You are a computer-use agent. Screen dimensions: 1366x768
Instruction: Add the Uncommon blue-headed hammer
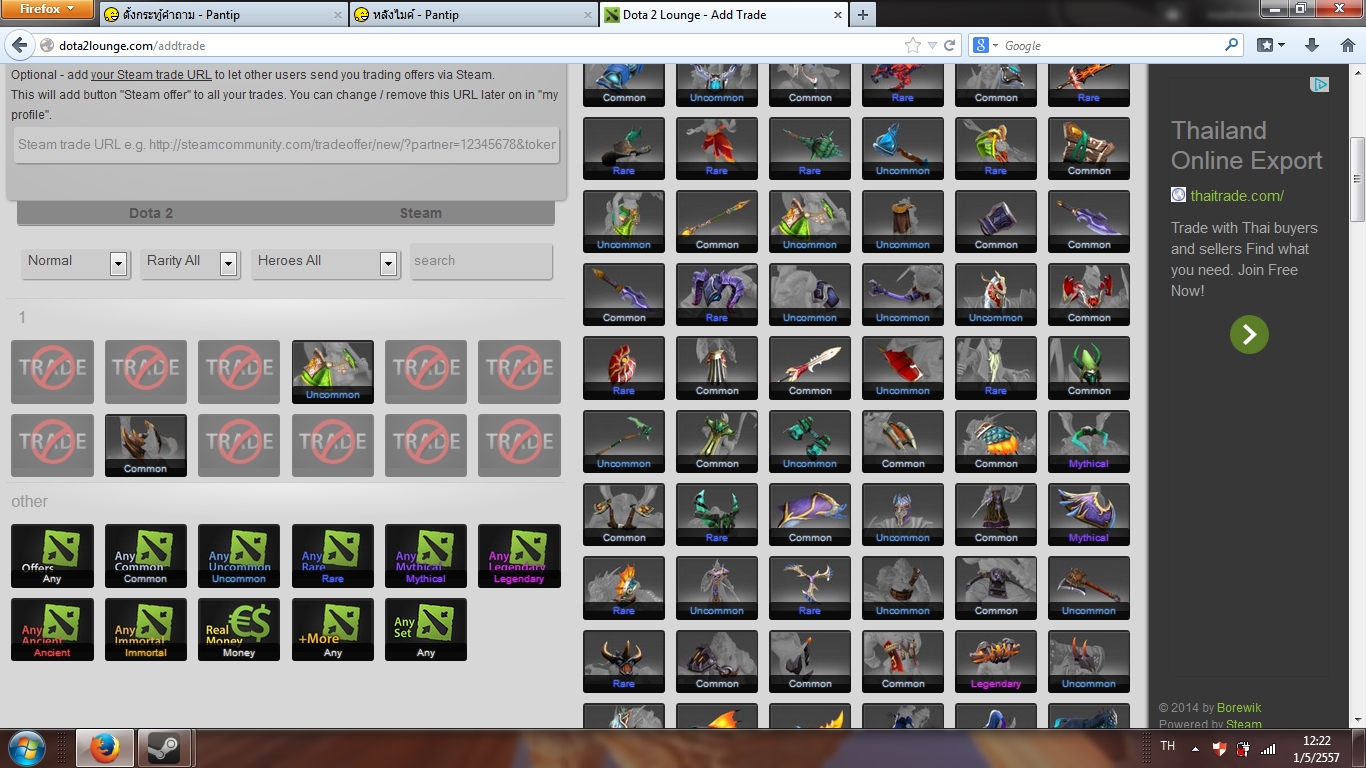903,149
